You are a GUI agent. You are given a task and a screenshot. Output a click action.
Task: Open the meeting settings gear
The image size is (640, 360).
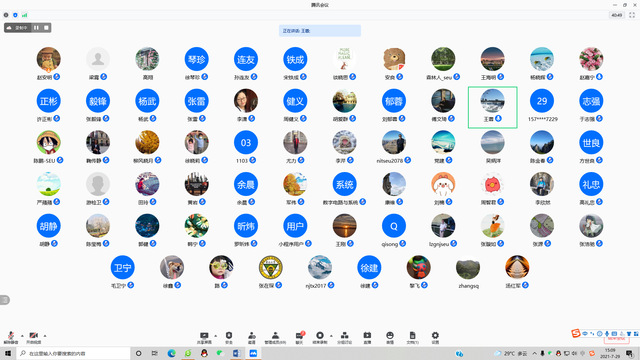tap(435, 338)
